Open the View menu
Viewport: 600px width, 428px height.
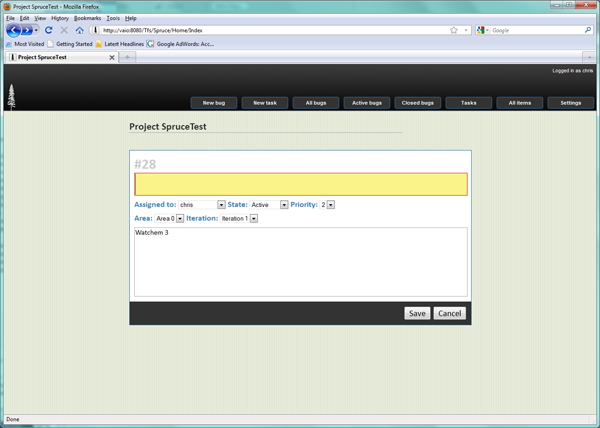click(x=40, y=18)
